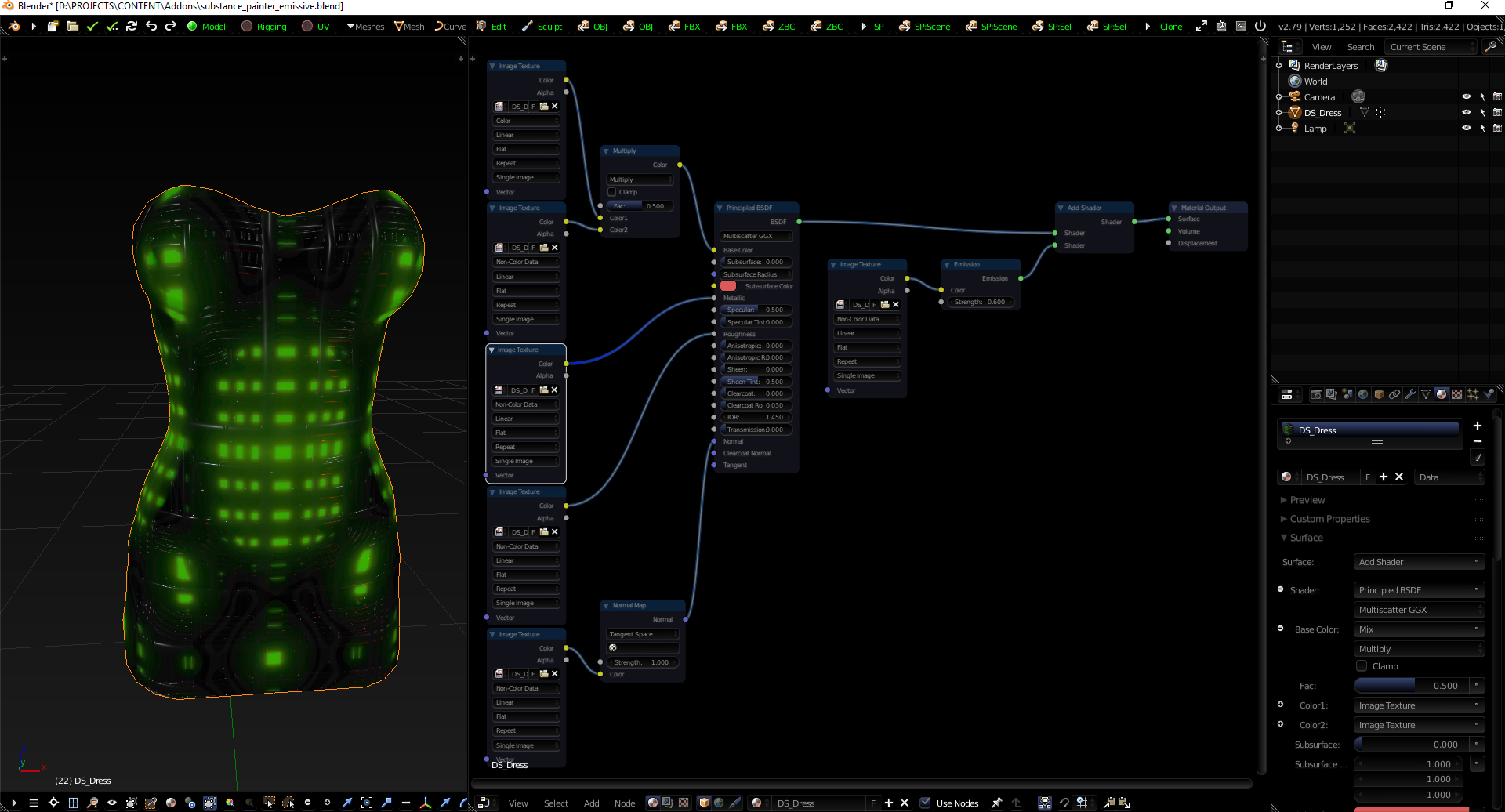
Task: Remove material slot with minus button
Action: (1478, 441)
